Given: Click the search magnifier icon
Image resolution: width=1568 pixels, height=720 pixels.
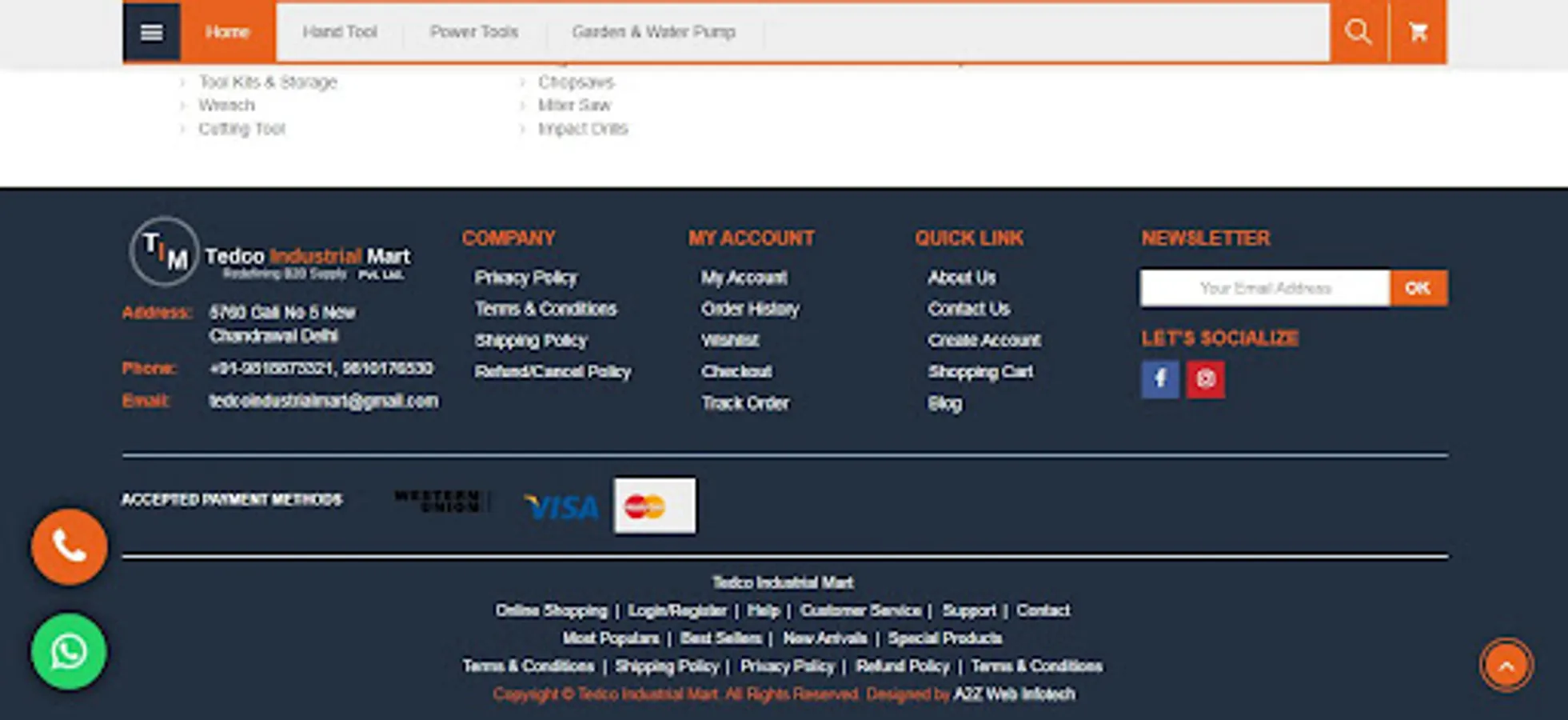Looking at the screenshot, I should click(1358, 32).
